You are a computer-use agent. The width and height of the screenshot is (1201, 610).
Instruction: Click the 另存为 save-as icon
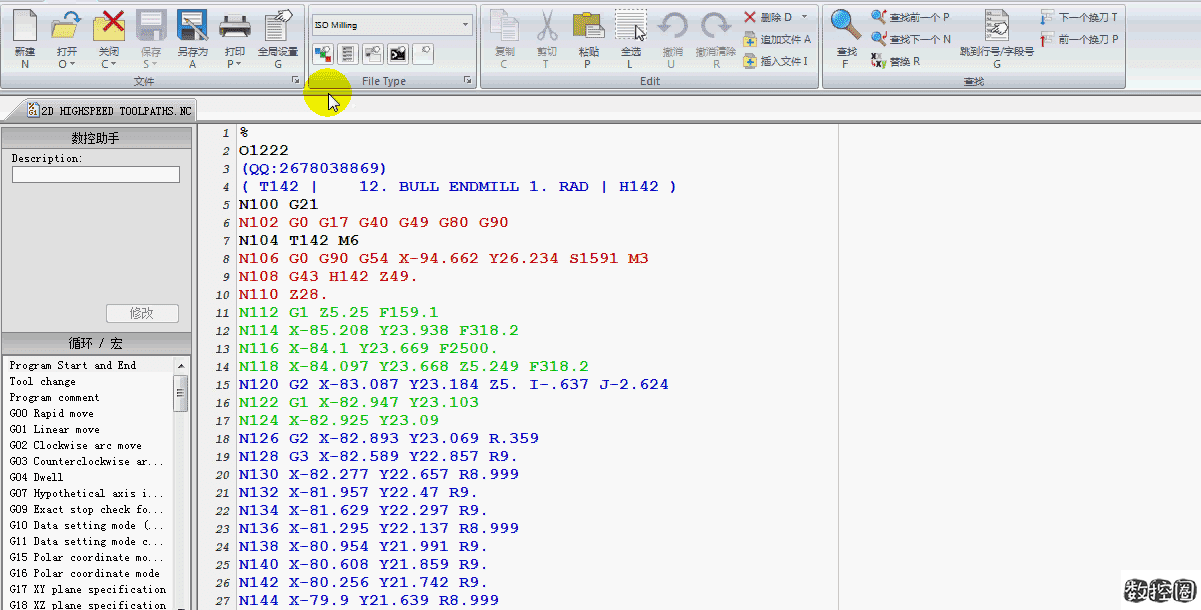[x=192, y=28]
